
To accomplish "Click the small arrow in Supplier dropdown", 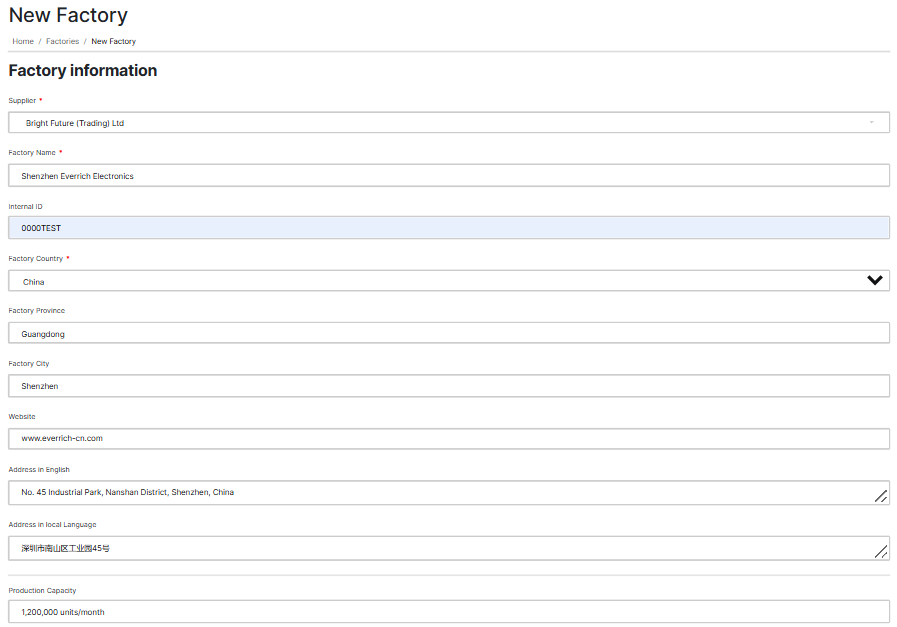I will (x=871, y=123).
